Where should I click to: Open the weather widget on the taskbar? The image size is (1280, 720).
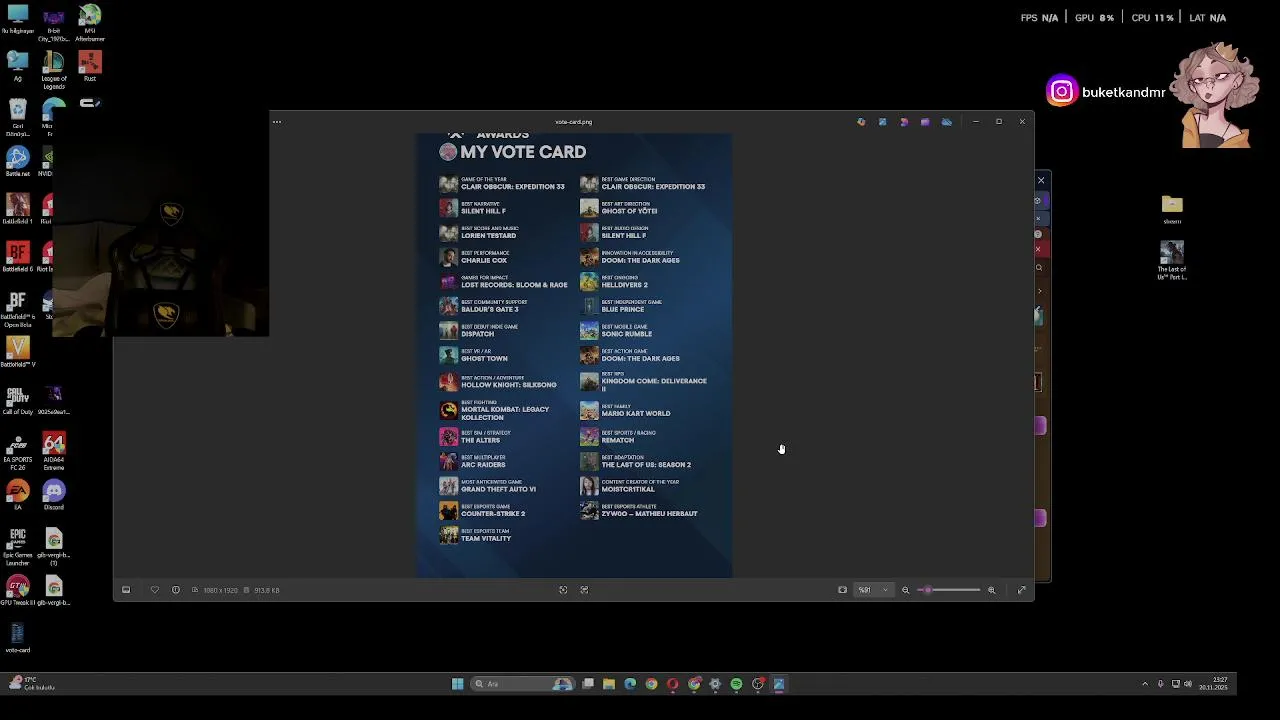(30, 684)
